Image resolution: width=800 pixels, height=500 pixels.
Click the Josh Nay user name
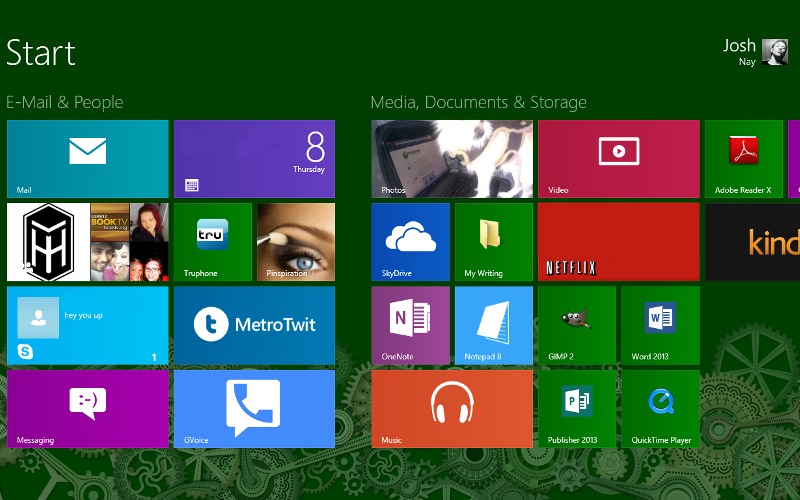pos(739,52)
